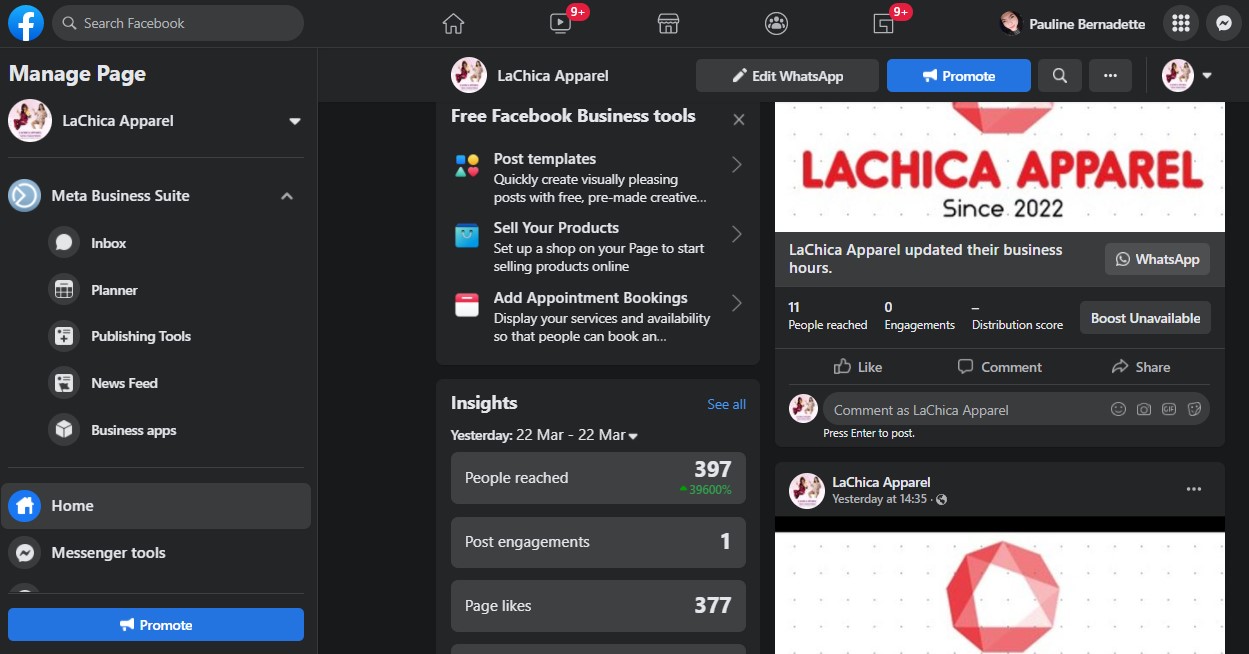Click the blue Promote button in sidebar

click(x=156, y=625)
